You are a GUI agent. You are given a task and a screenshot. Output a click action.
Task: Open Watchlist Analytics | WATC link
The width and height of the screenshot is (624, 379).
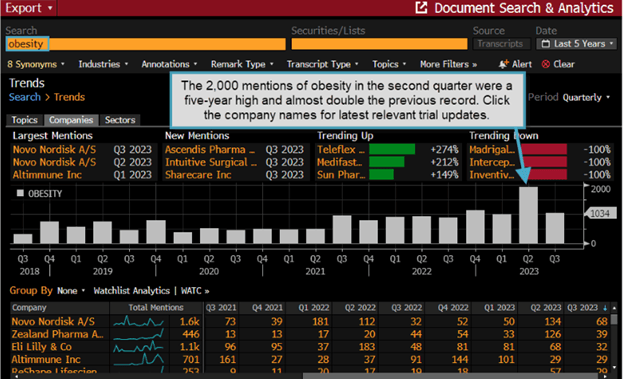pyautogui.click(x=151, y=291)
